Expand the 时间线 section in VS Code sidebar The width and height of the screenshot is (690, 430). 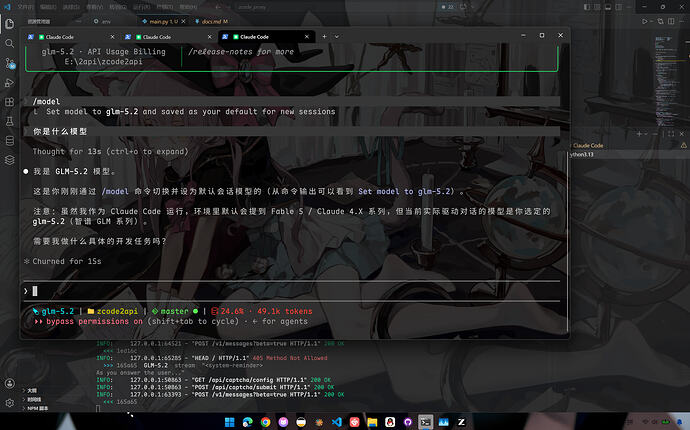pos(32,400)
